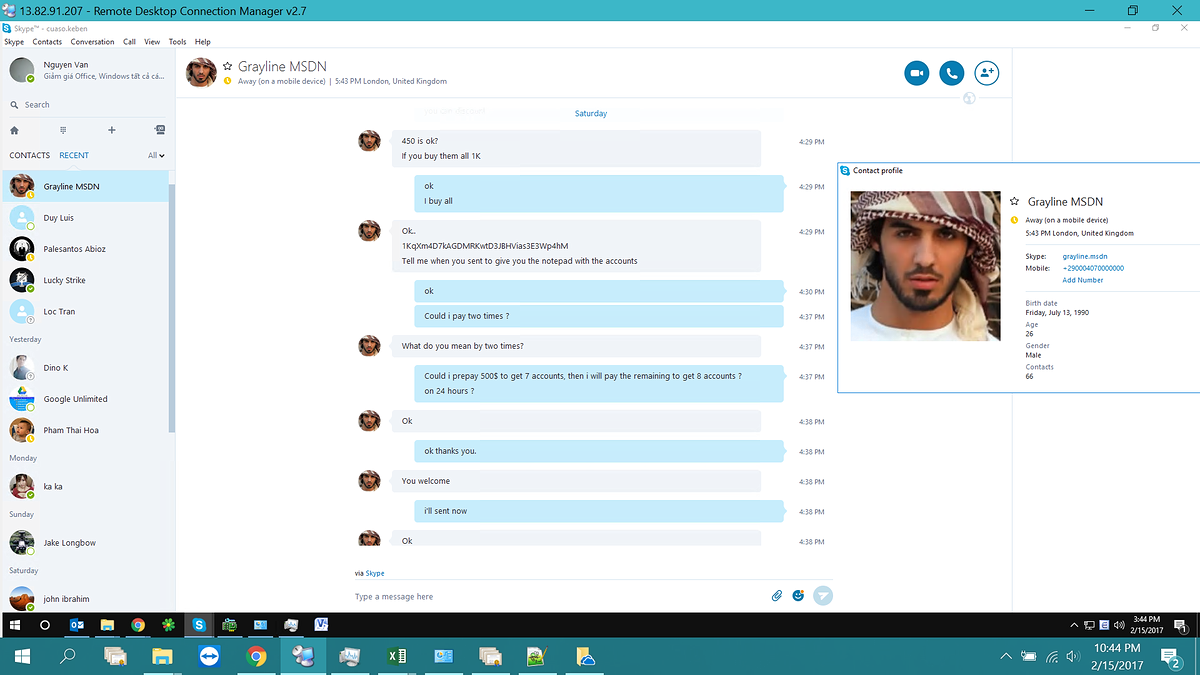Select Jake Longbow conversation

(x=85, y=543)
